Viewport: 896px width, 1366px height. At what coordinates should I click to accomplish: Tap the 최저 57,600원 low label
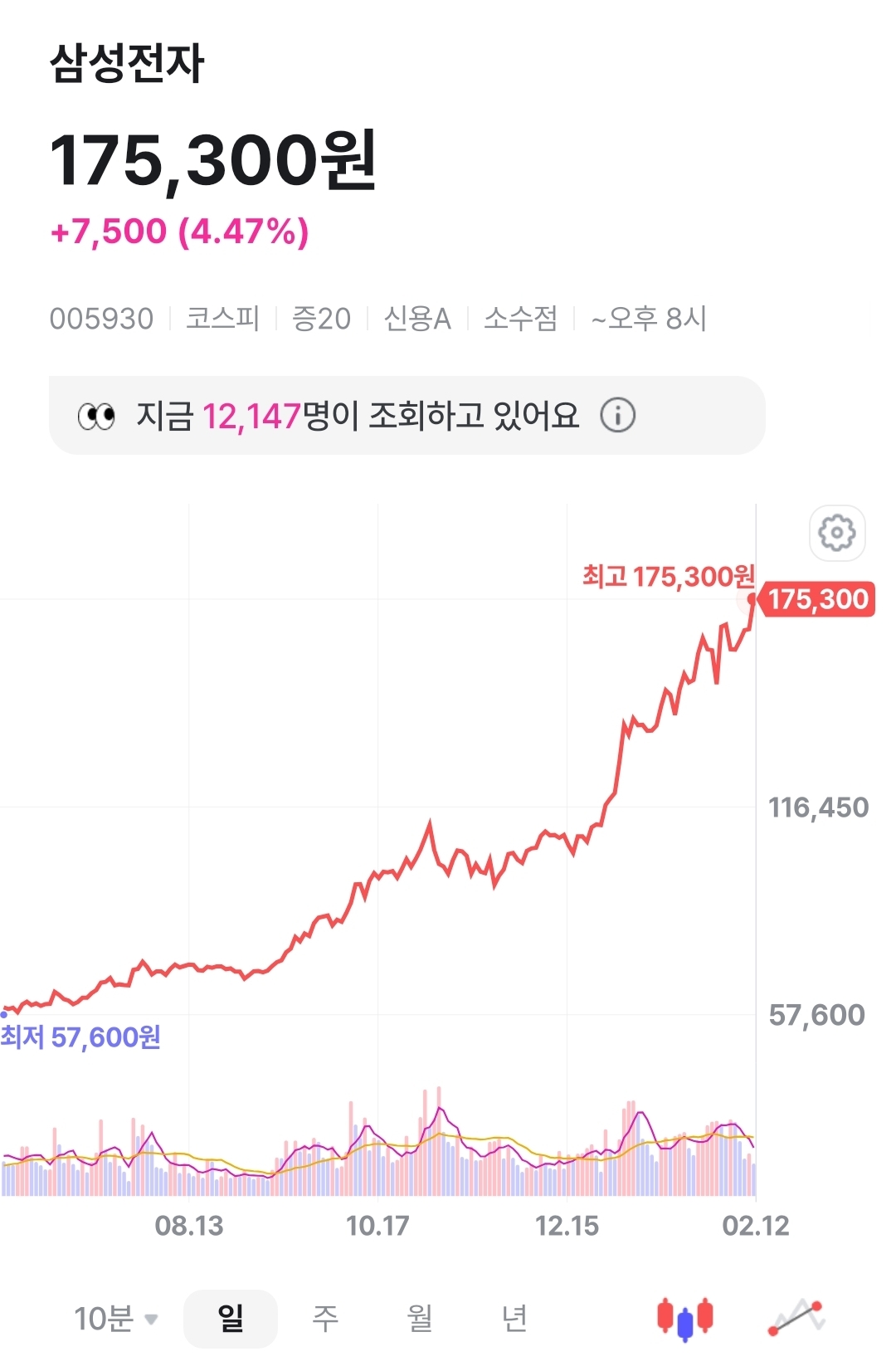point(80,1037)
